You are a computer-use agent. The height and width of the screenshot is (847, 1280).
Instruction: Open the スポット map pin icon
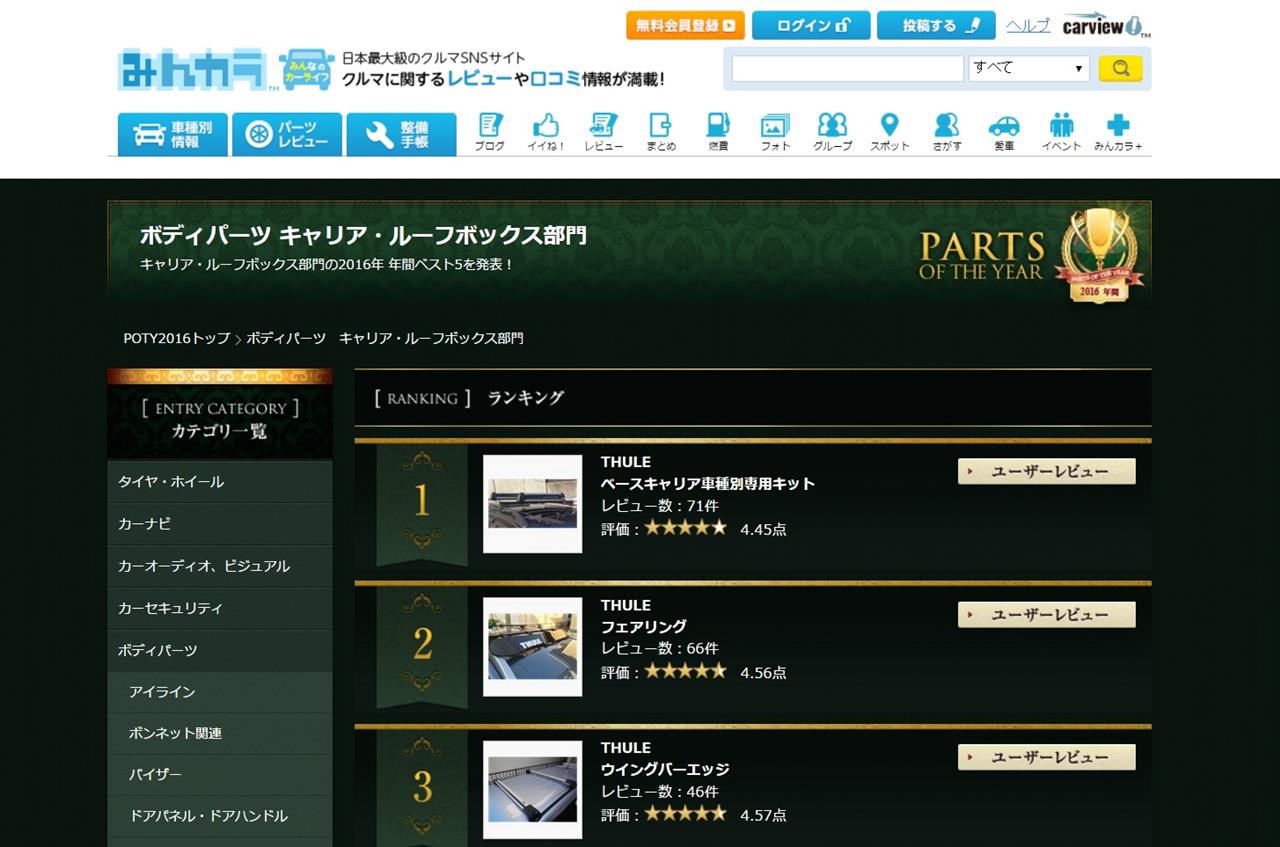[889, 132]
